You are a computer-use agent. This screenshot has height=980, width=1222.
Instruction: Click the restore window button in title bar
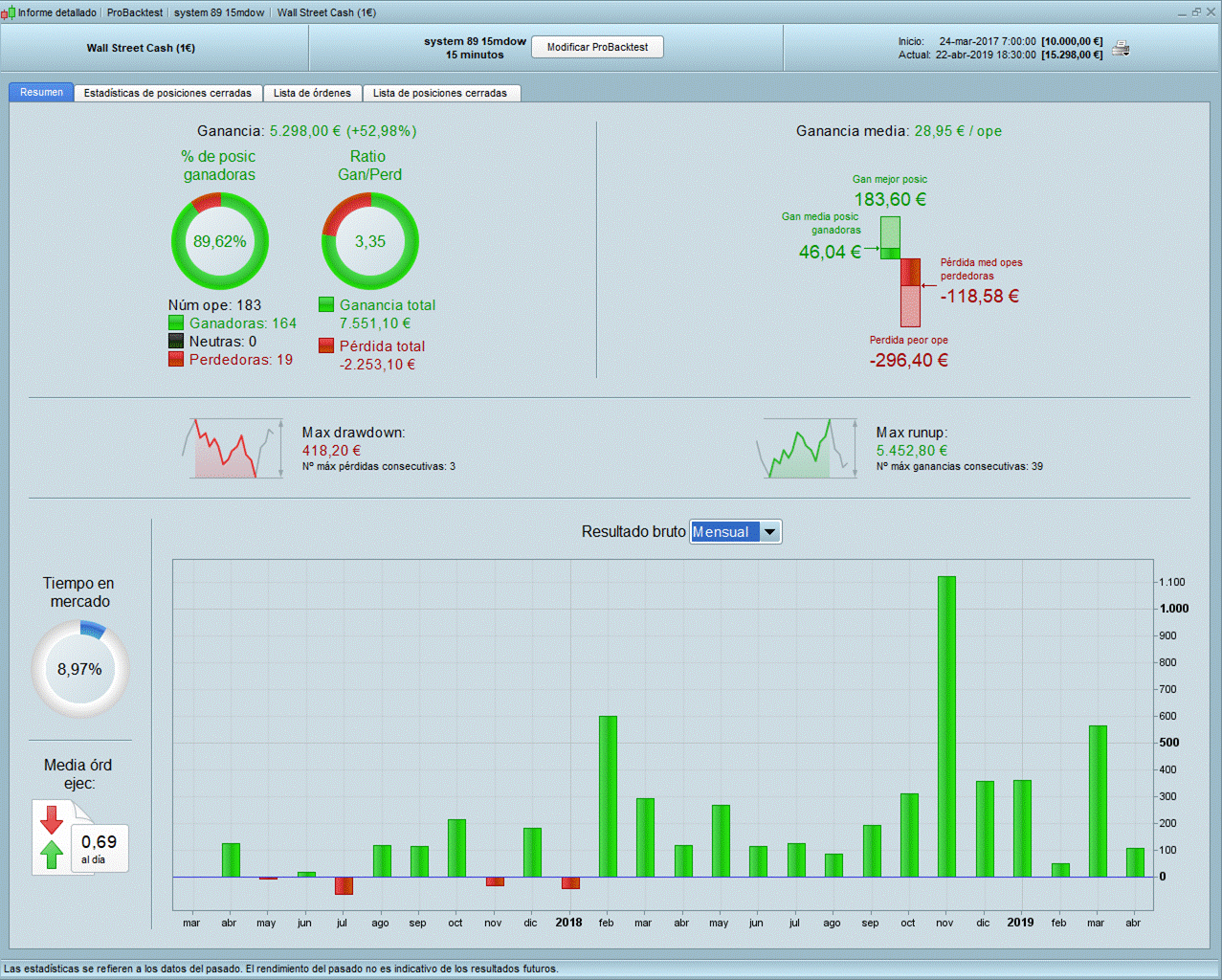pos(1195,12)
